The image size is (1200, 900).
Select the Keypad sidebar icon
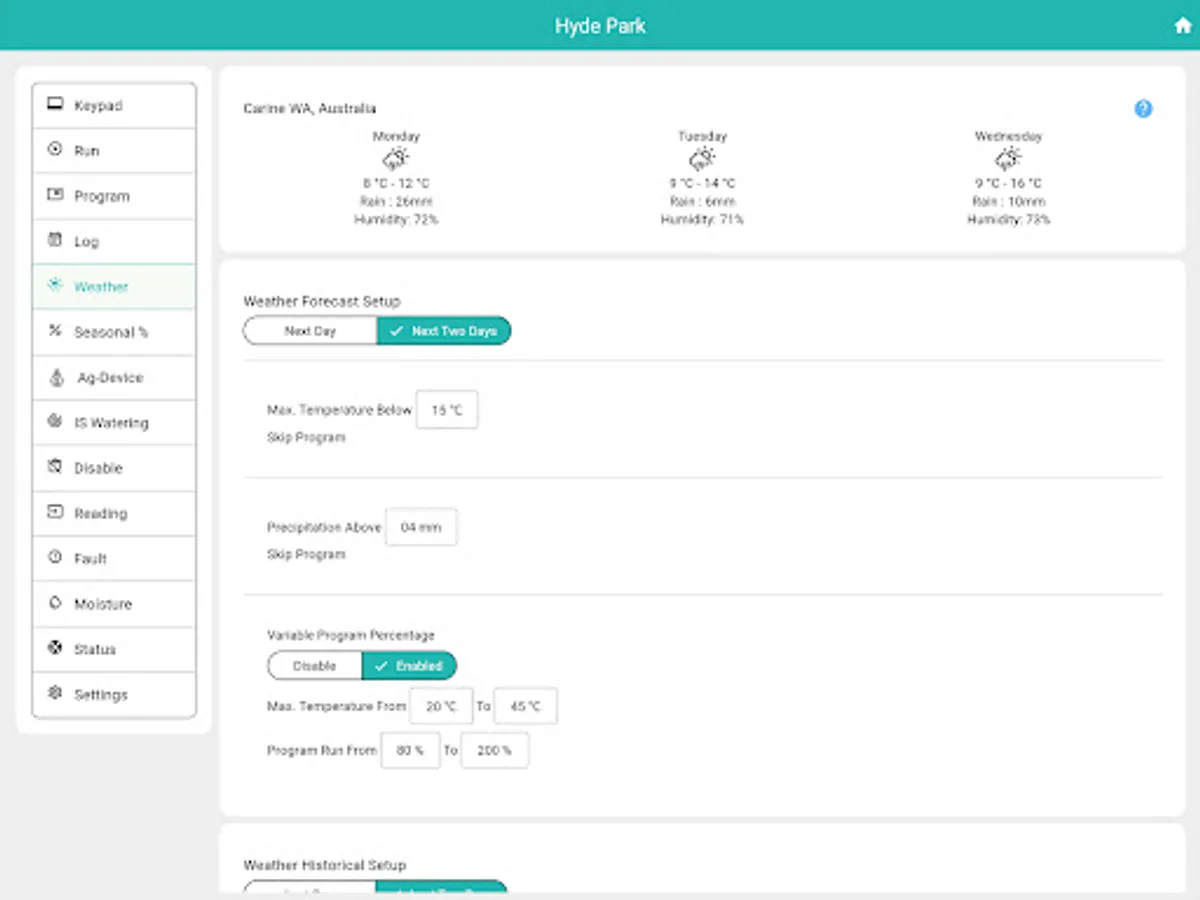tap(54, 104)
